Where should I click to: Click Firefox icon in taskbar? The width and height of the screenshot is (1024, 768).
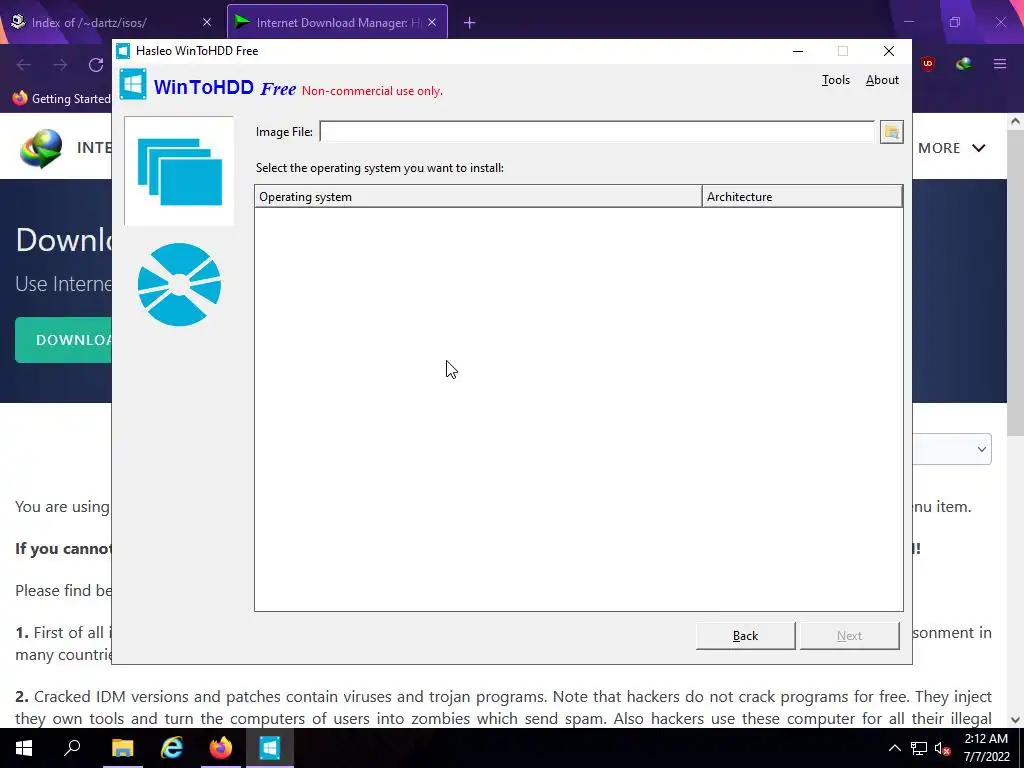pyautogui.click(x=221, y=748)
